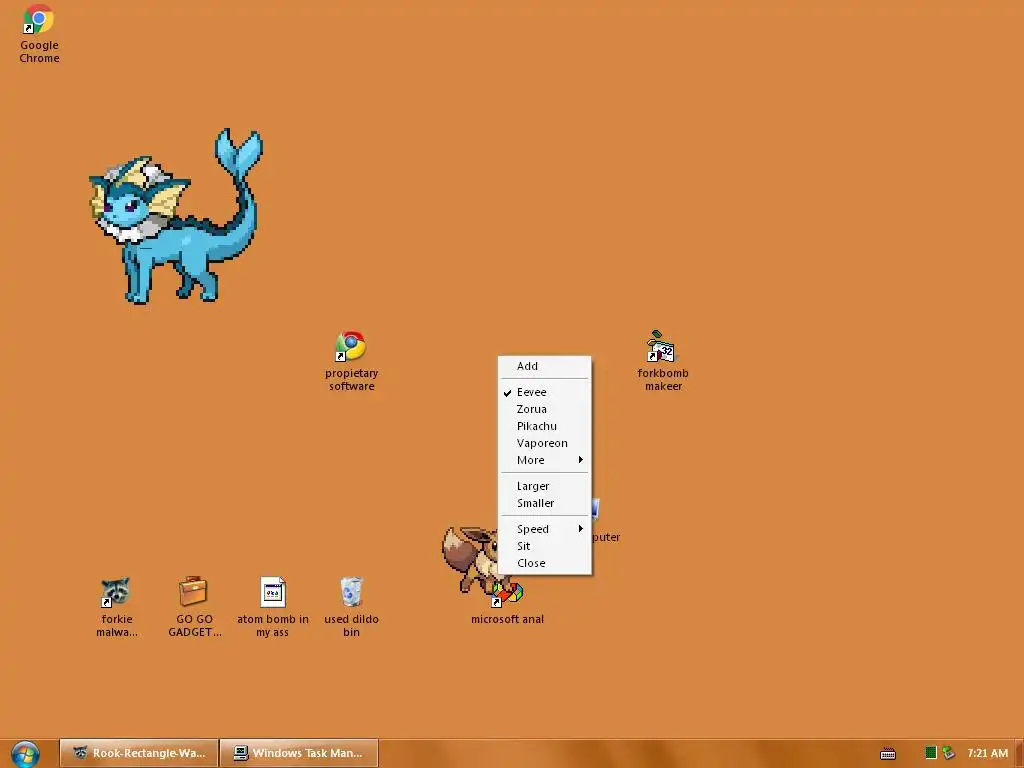This screenshot has width=1024, height=768.
Task: Open the Windows Start orb
Action: (25, 753)
